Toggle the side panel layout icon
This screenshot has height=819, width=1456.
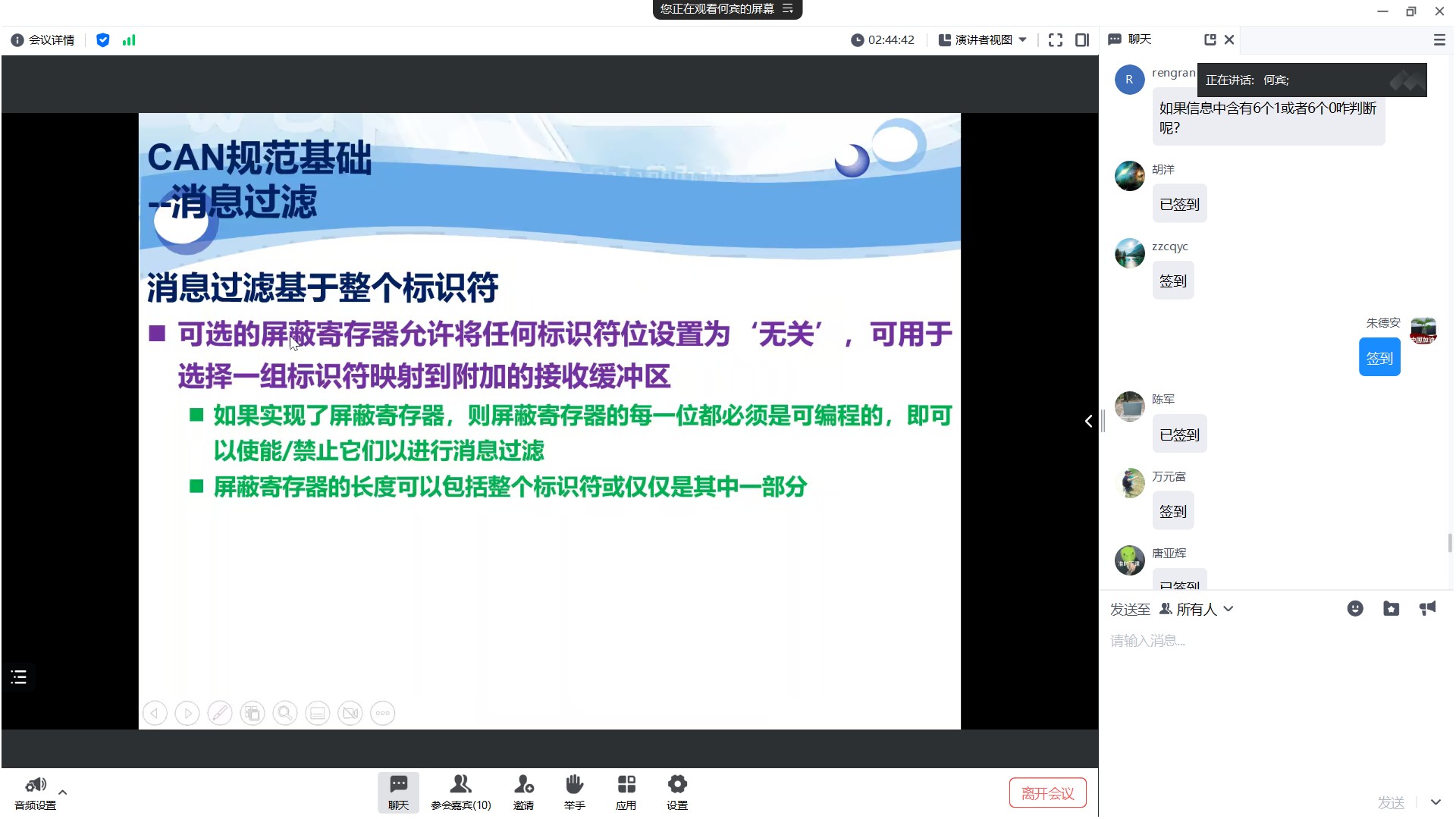(x=1082, y=40)
